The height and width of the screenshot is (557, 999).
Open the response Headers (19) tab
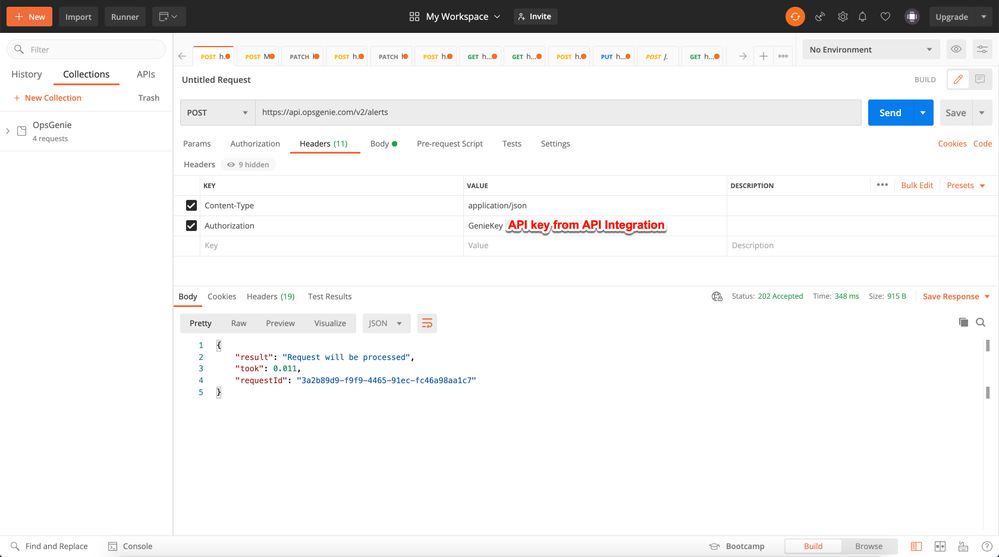click(x=271, y=296)
